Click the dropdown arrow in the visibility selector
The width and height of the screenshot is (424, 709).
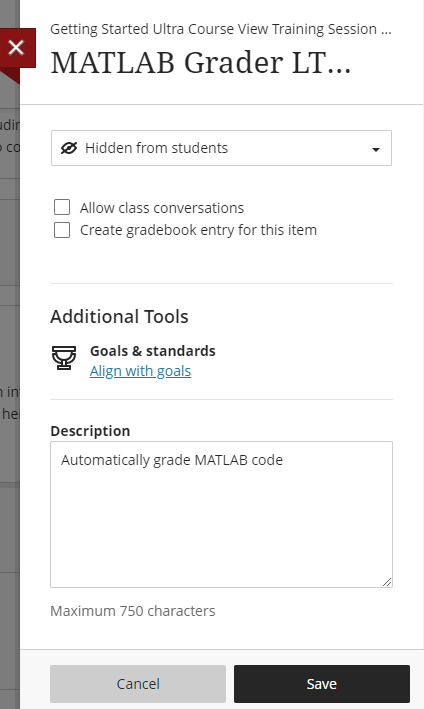tap(376, 150)
